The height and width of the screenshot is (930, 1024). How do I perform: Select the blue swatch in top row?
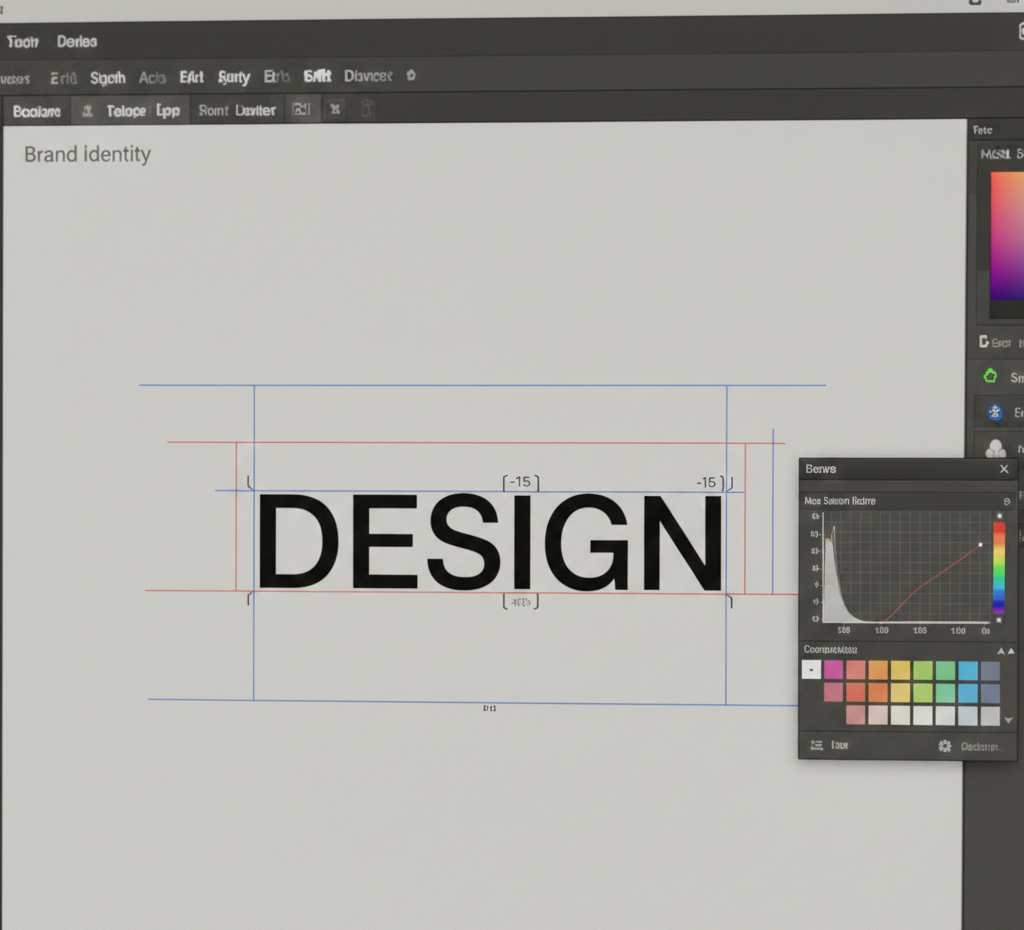(x=968, y=670)
